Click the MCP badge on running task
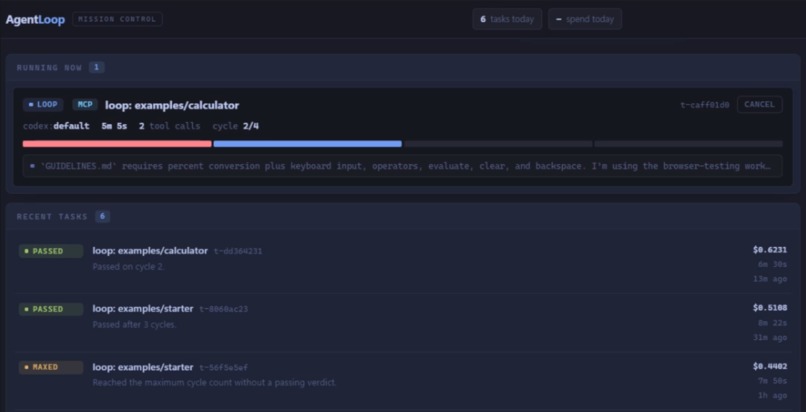Image resolution: width=806 pixels, height=412 pixels. point(85,105)
